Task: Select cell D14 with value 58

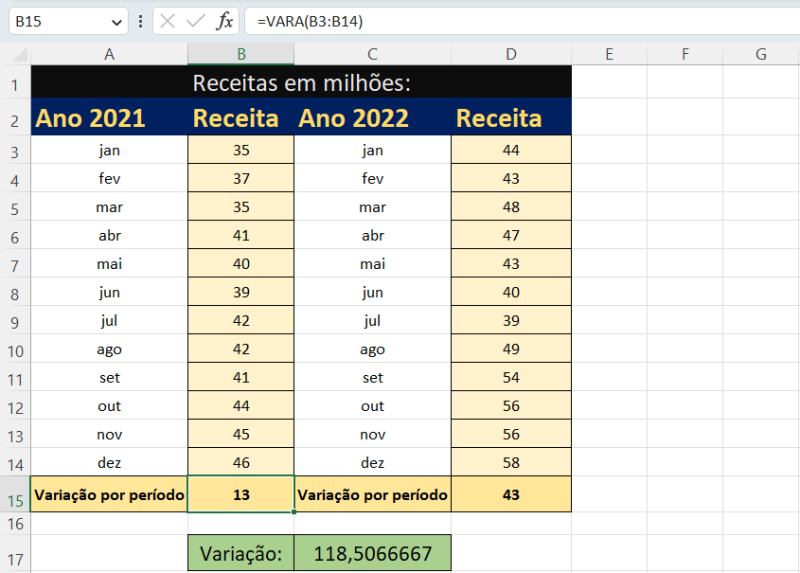Action: coord(511,463)
